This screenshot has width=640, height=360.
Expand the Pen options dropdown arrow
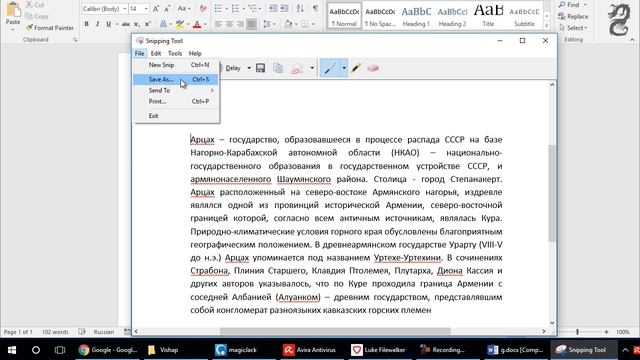343,69
